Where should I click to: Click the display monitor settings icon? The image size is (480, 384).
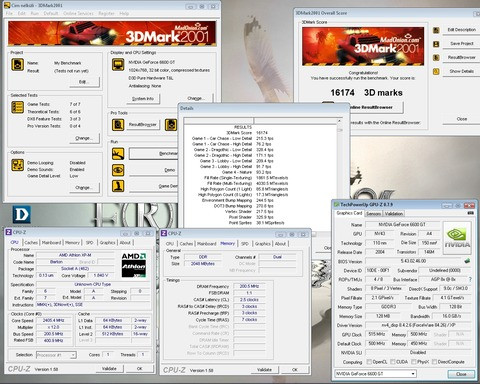pos(118,64)
